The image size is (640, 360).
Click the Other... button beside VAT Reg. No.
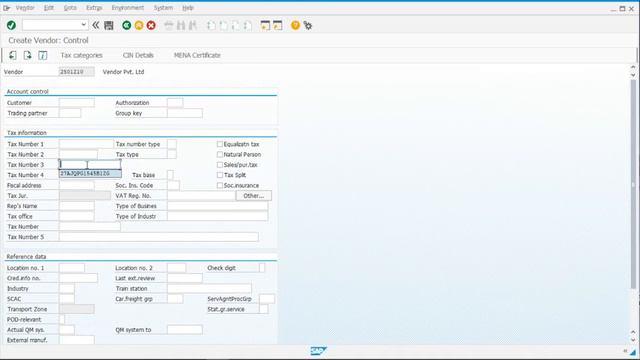253,196
